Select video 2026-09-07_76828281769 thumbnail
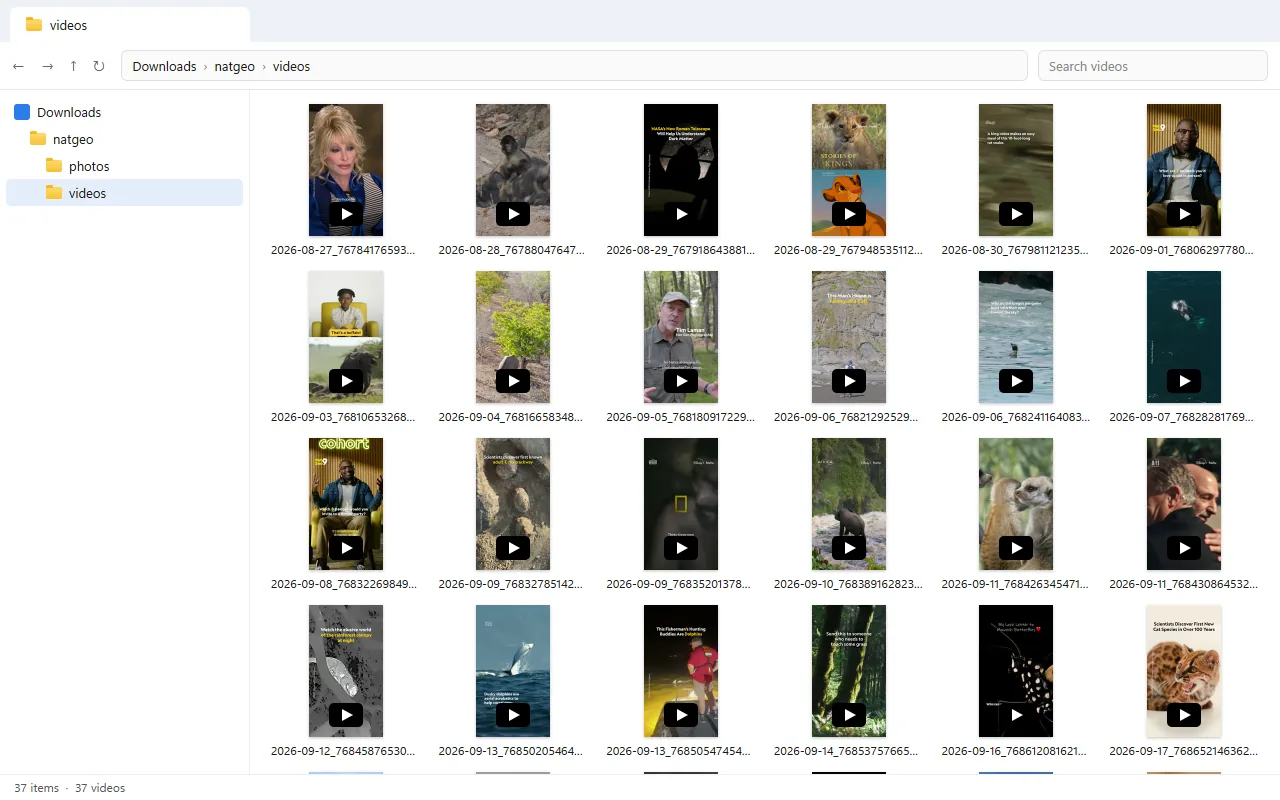The image size is (1280, 800). coord(1184,337)
